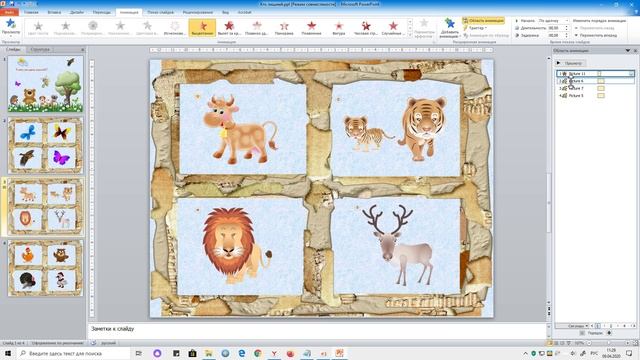Screen dimensions: 640x360
Task: Click the cow picture on the slide
Action: [240, 129]
